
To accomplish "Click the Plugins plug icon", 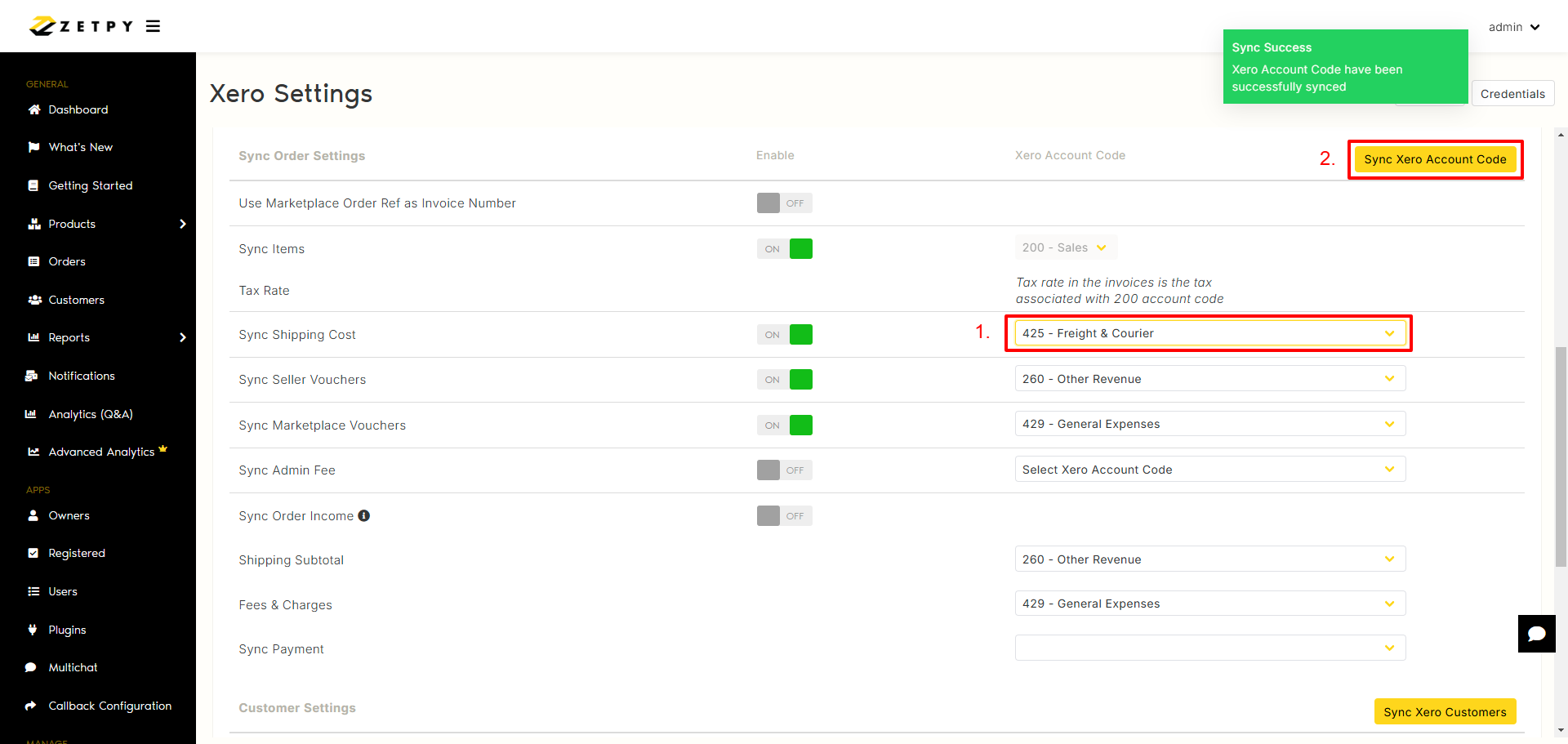I will tap(33, 630).
